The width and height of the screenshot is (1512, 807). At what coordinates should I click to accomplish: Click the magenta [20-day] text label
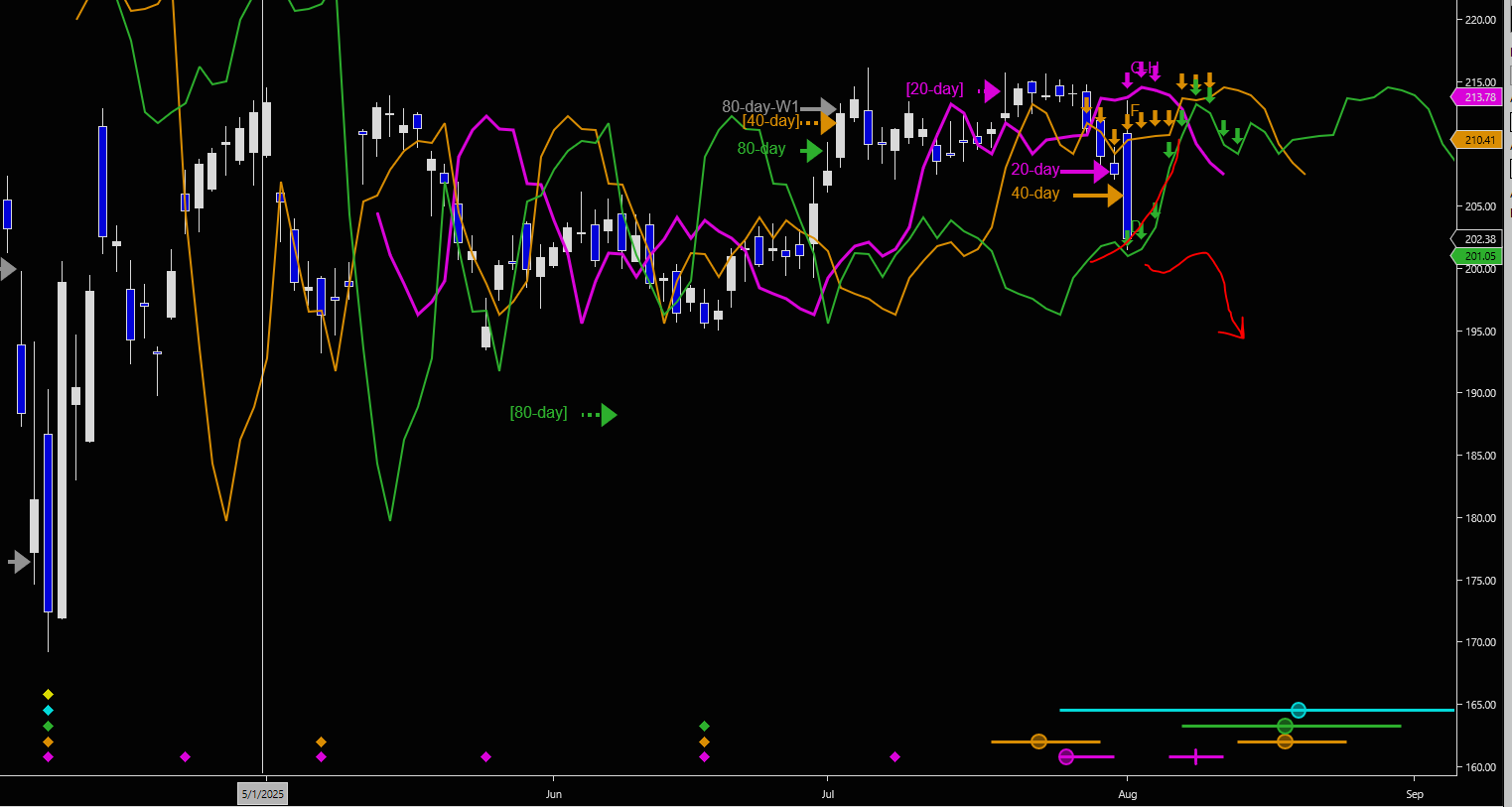point(934,89)
